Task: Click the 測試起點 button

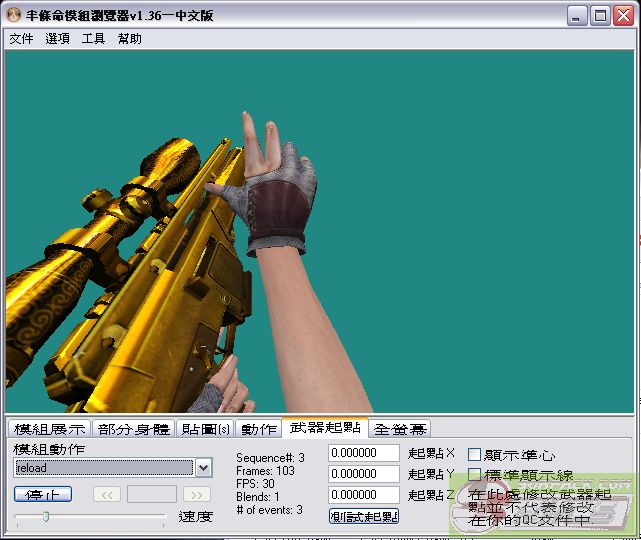Action: tap(364, 516)
